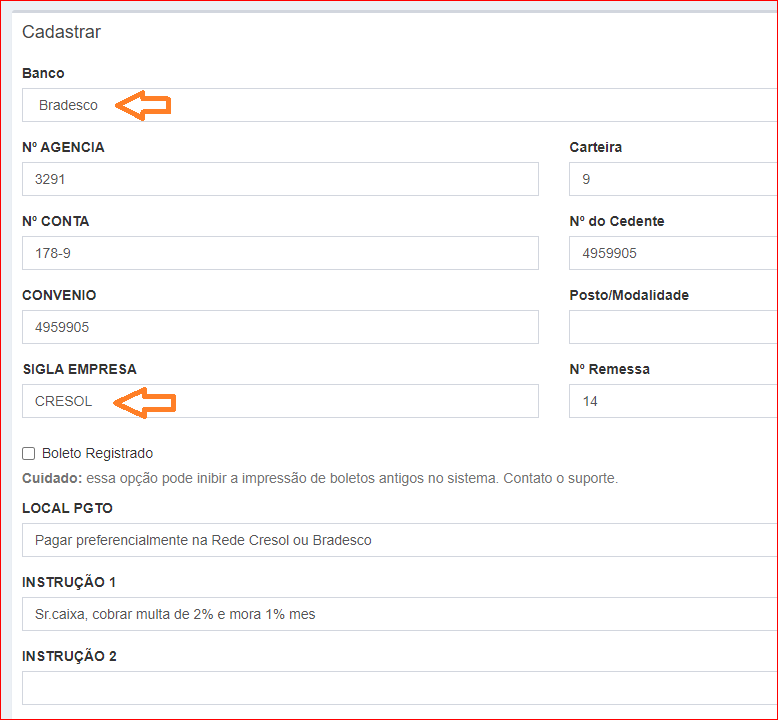This screenshot has width=778, height=720.
Task: Enable the Boleto Registrado checkbox
Action: point(29,454)
